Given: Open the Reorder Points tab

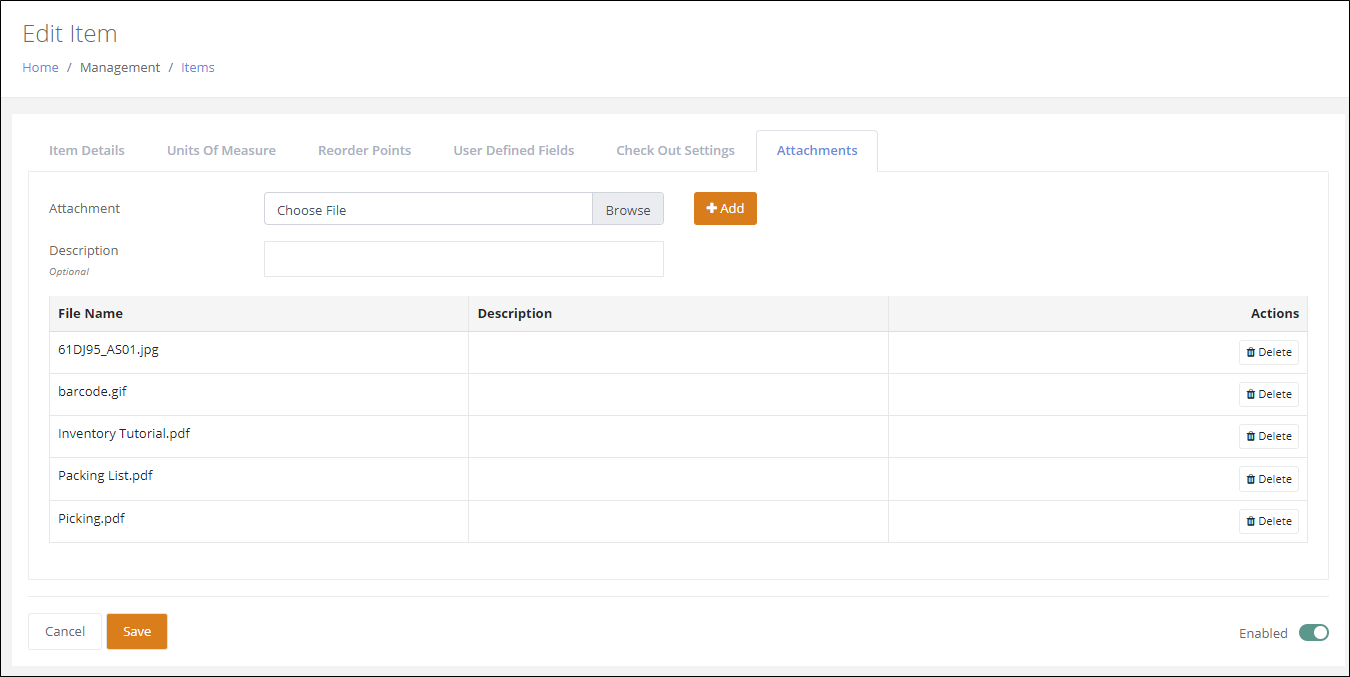Looking at the screenshot, I should [364, 150].
